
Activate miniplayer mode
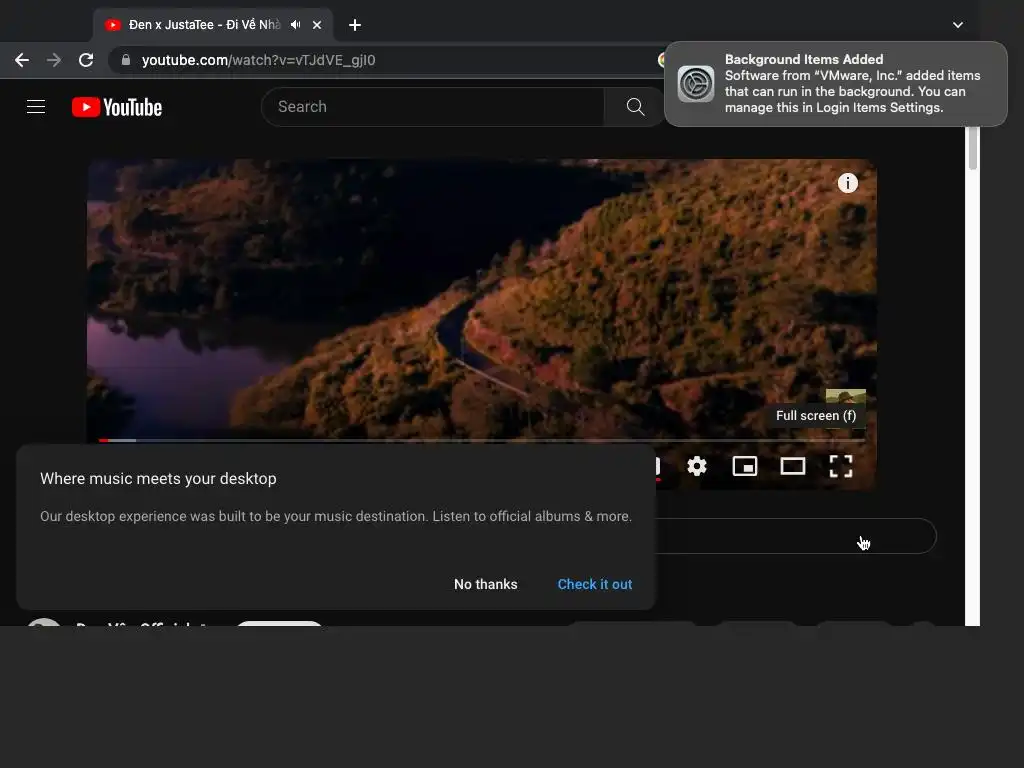tap(744, 466)
